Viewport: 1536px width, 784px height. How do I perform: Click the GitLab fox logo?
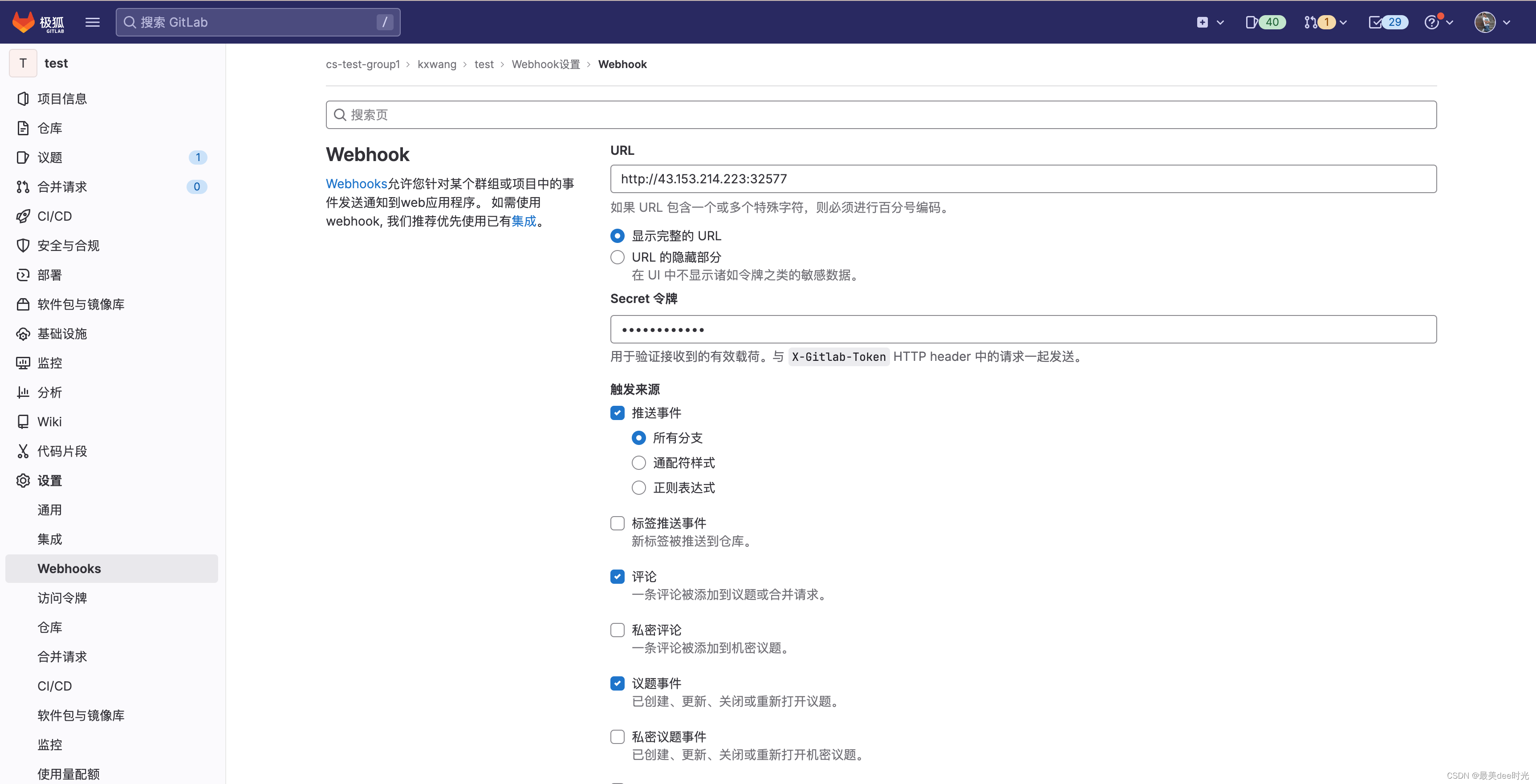(24, 22)
